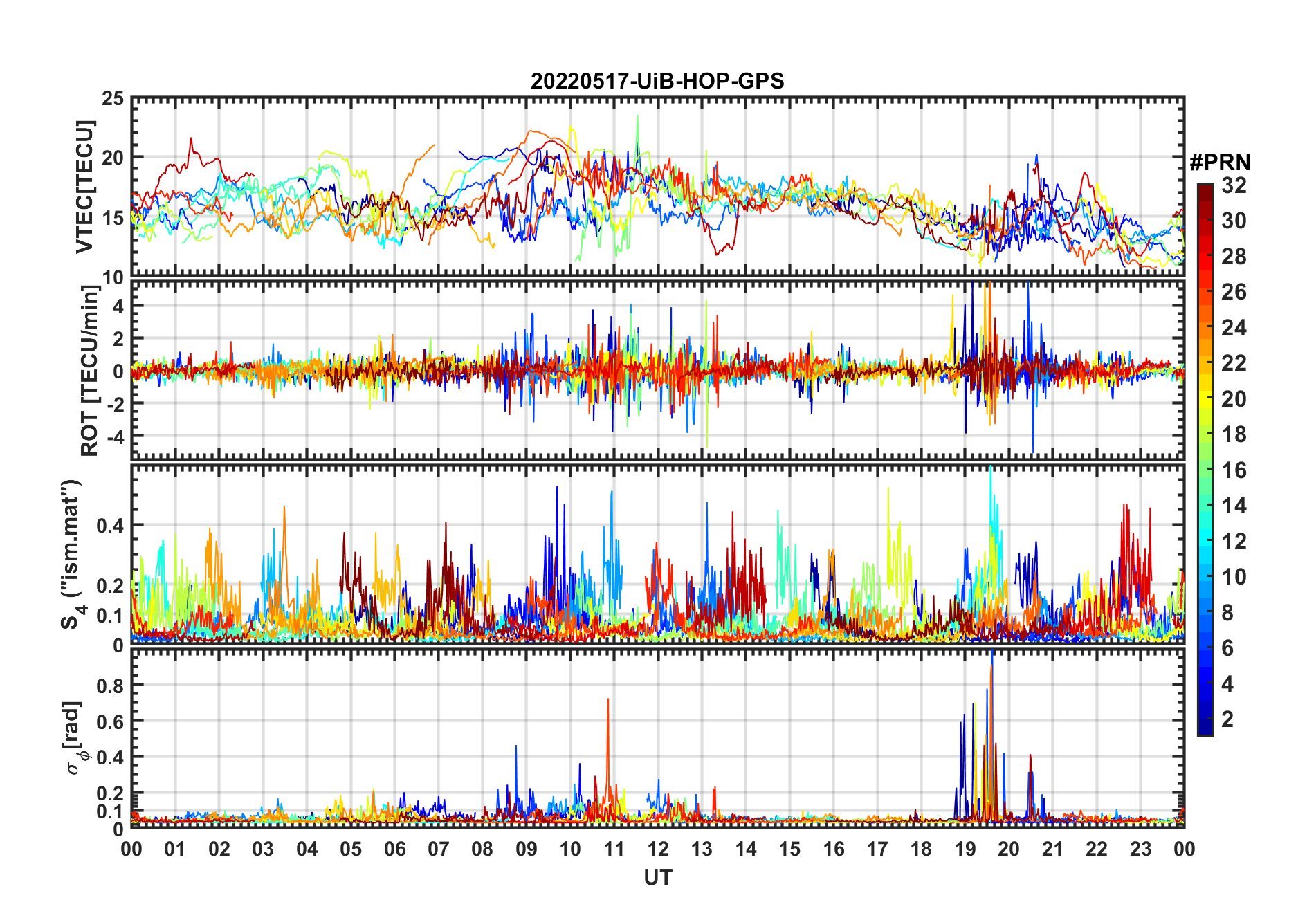Pick dark blue at the colorbar bottom
Image resolution: width=1316 pixels, height=920 pixels.
click(x=1205, y=728)
